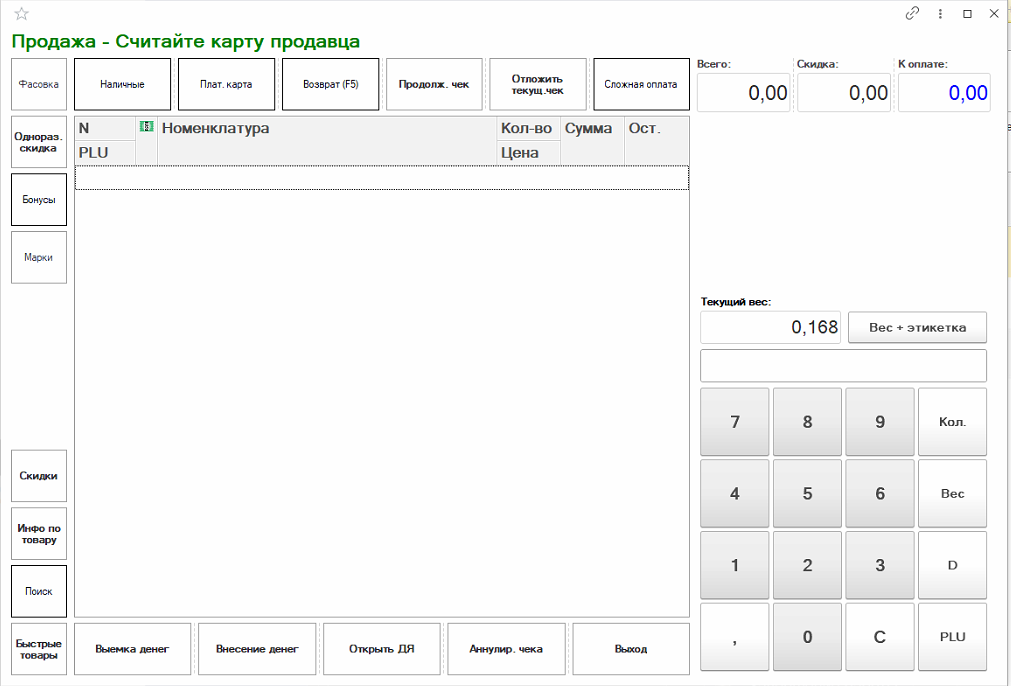Postpone receipt with Отложить текущ.чек
This screenshot has width=1011, height=686.
[538, 84]
